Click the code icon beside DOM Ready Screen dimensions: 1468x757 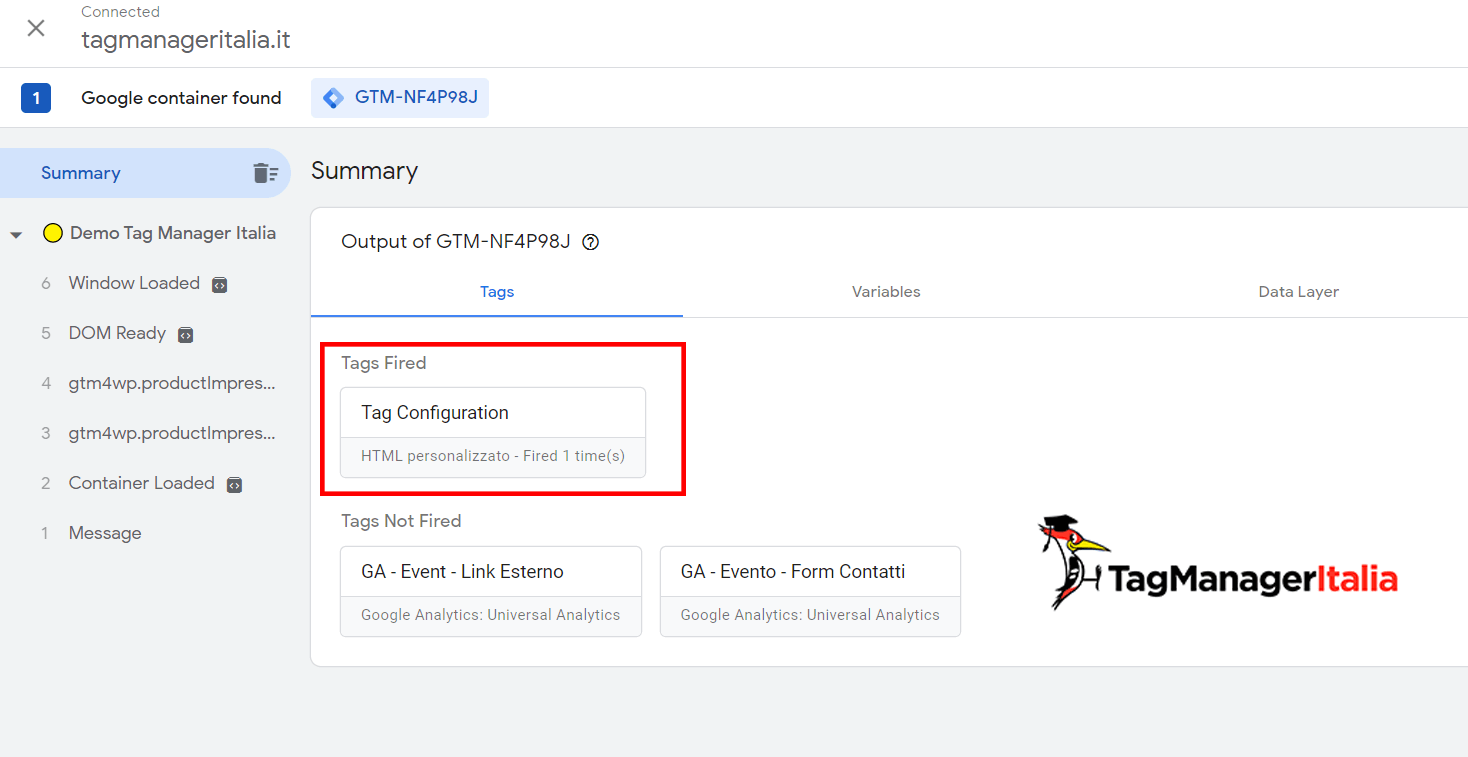185,335
